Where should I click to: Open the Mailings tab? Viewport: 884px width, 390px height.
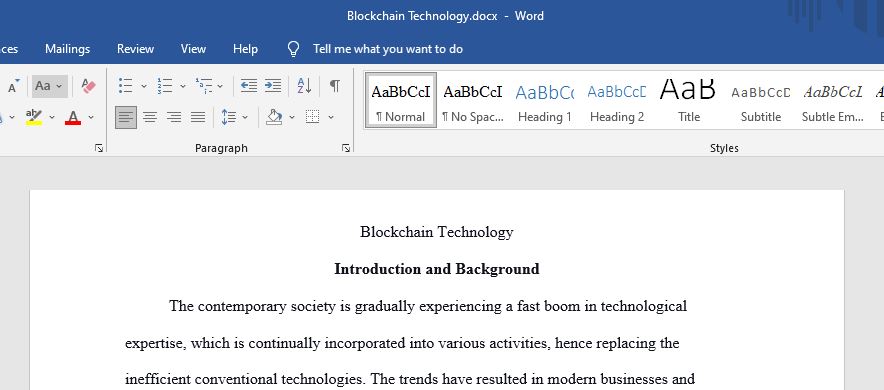(68, 49)
